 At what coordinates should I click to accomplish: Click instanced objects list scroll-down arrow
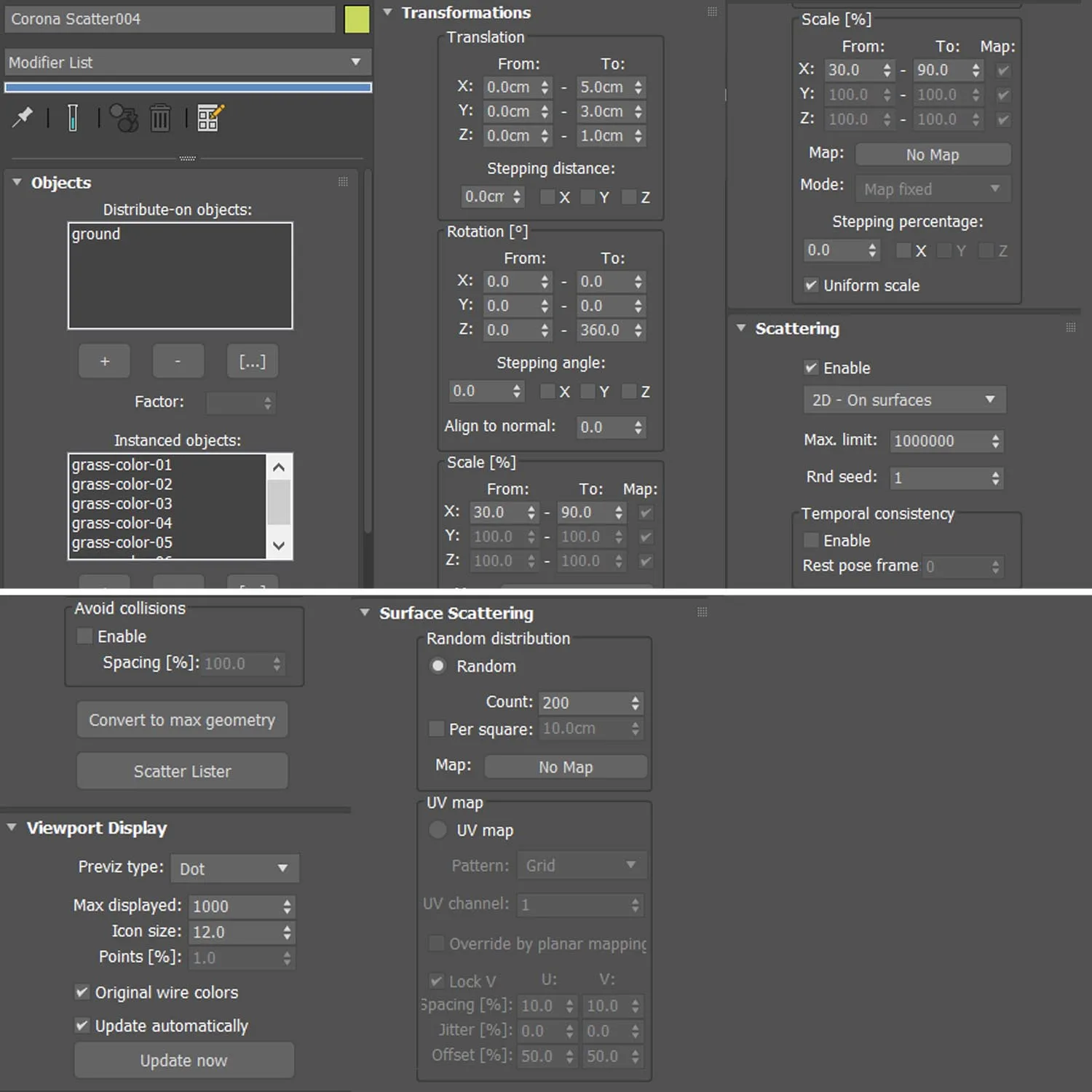click(x=279, y=545)
